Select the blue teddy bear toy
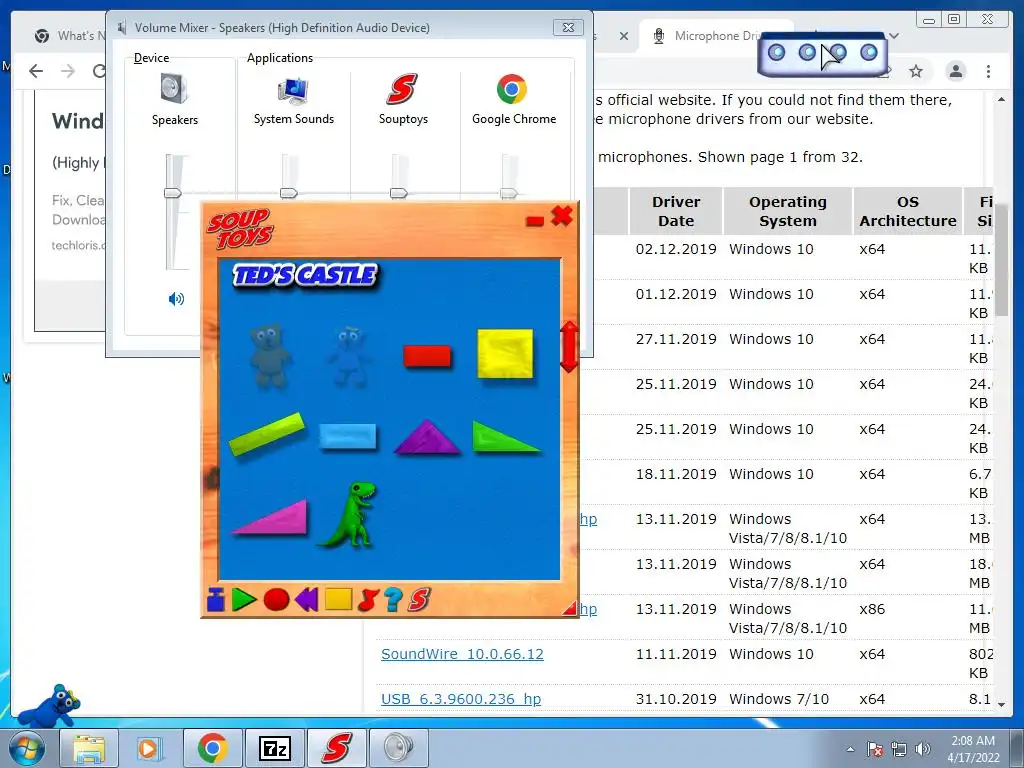 (349, 357)
